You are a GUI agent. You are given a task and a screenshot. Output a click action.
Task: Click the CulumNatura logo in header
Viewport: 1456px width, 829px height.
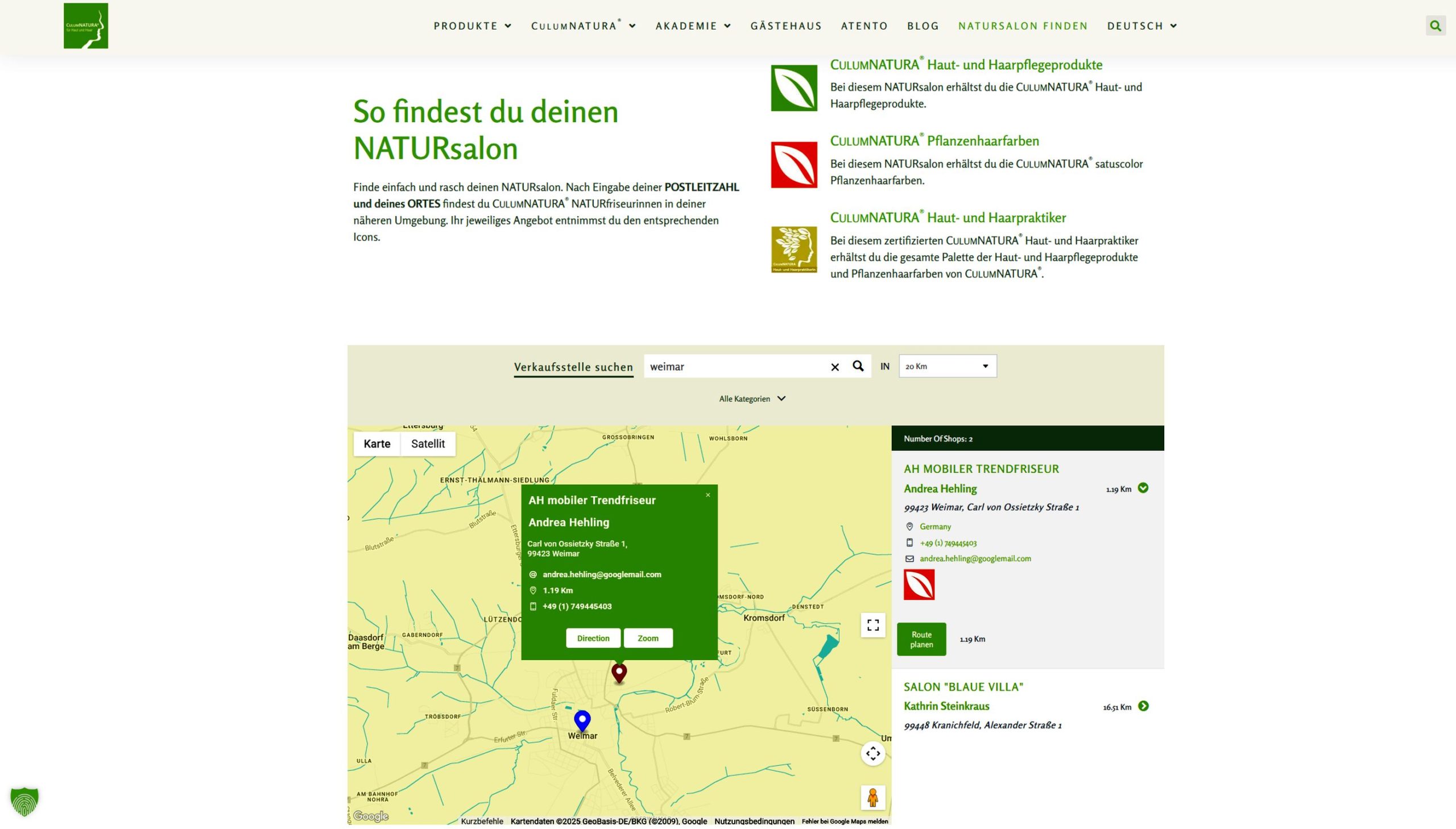pos(85,26)
